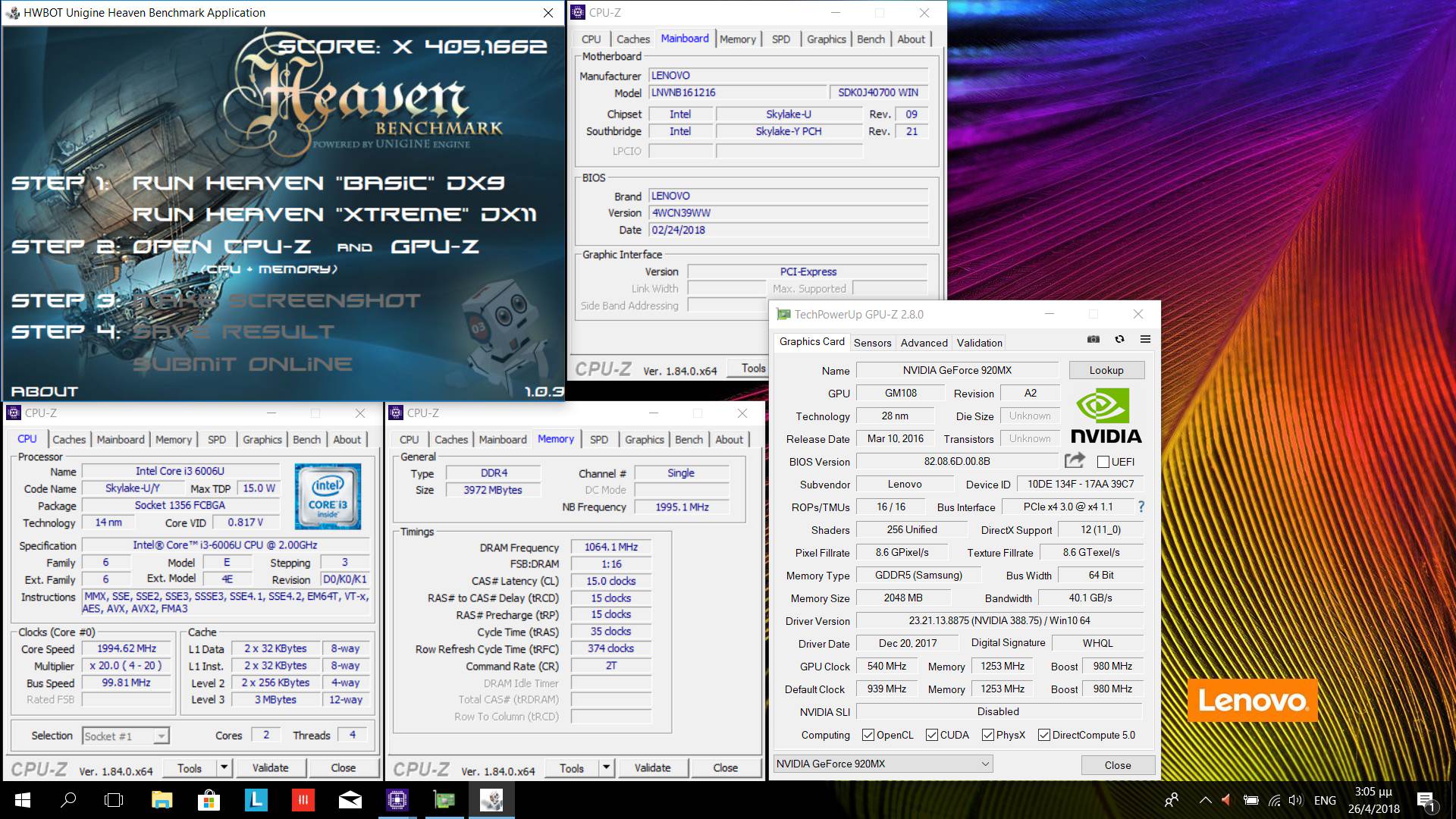
Task: Switch to Advanced tab in GPU-Z
Action: (x=924, y=343)
